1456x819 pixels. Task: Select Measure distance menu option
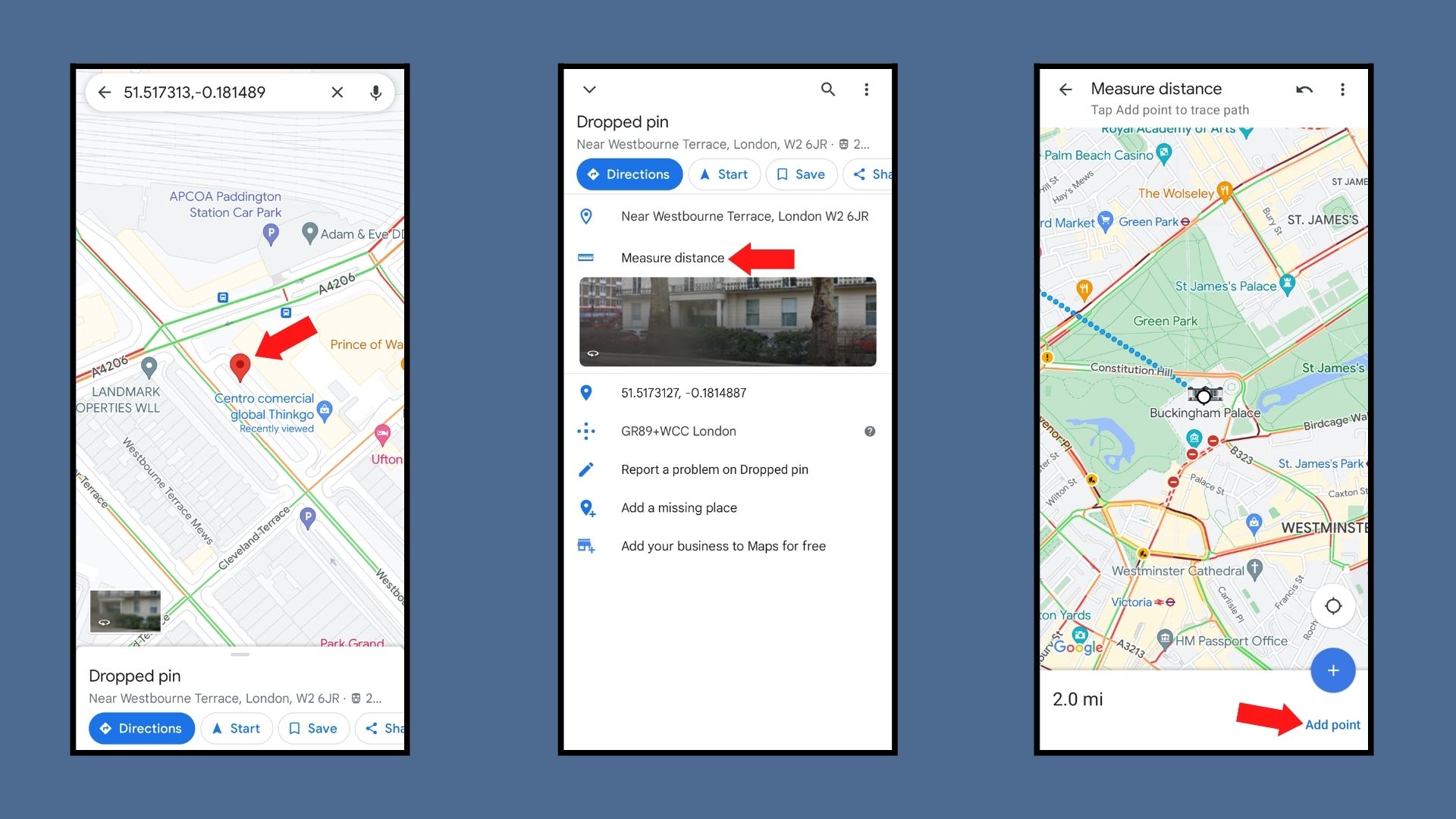[x=670, y=257]
